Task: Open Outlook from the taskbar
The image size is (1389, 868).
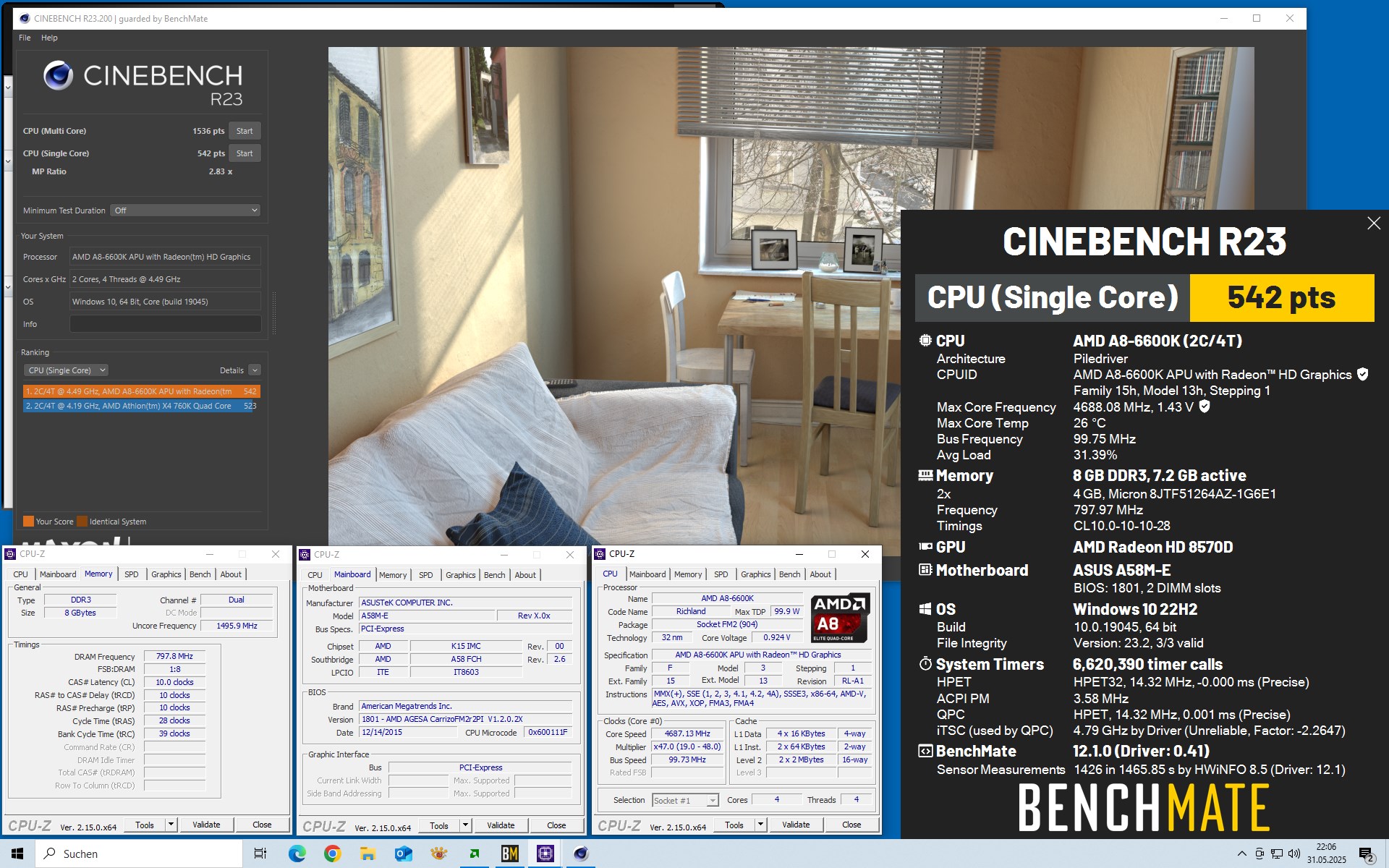Action: 403,854
